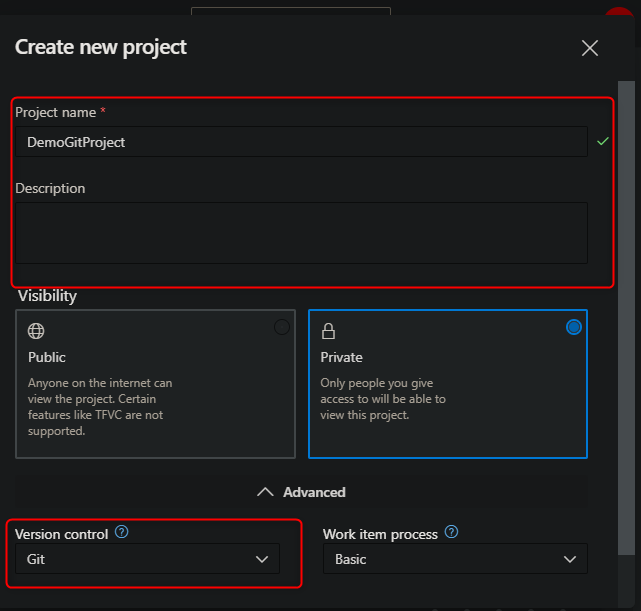641x611 pixels.
Task: Open the Work item process help icon
Action: pyautogui.click(x=451, y=533)
